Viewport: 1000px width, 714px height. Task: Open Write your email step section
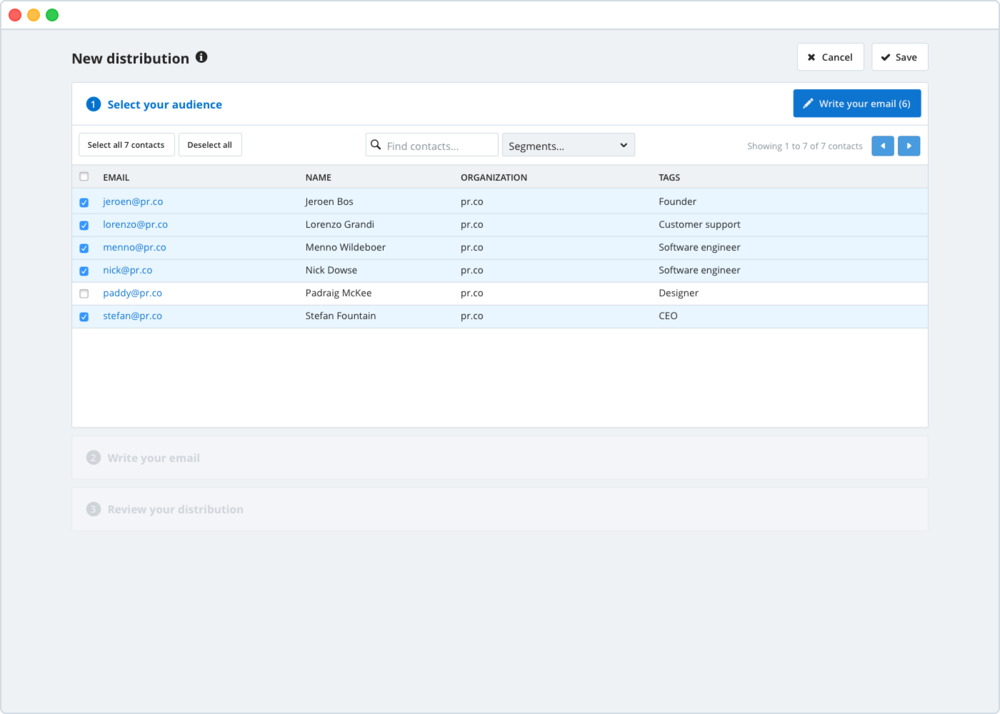(499, 458)
